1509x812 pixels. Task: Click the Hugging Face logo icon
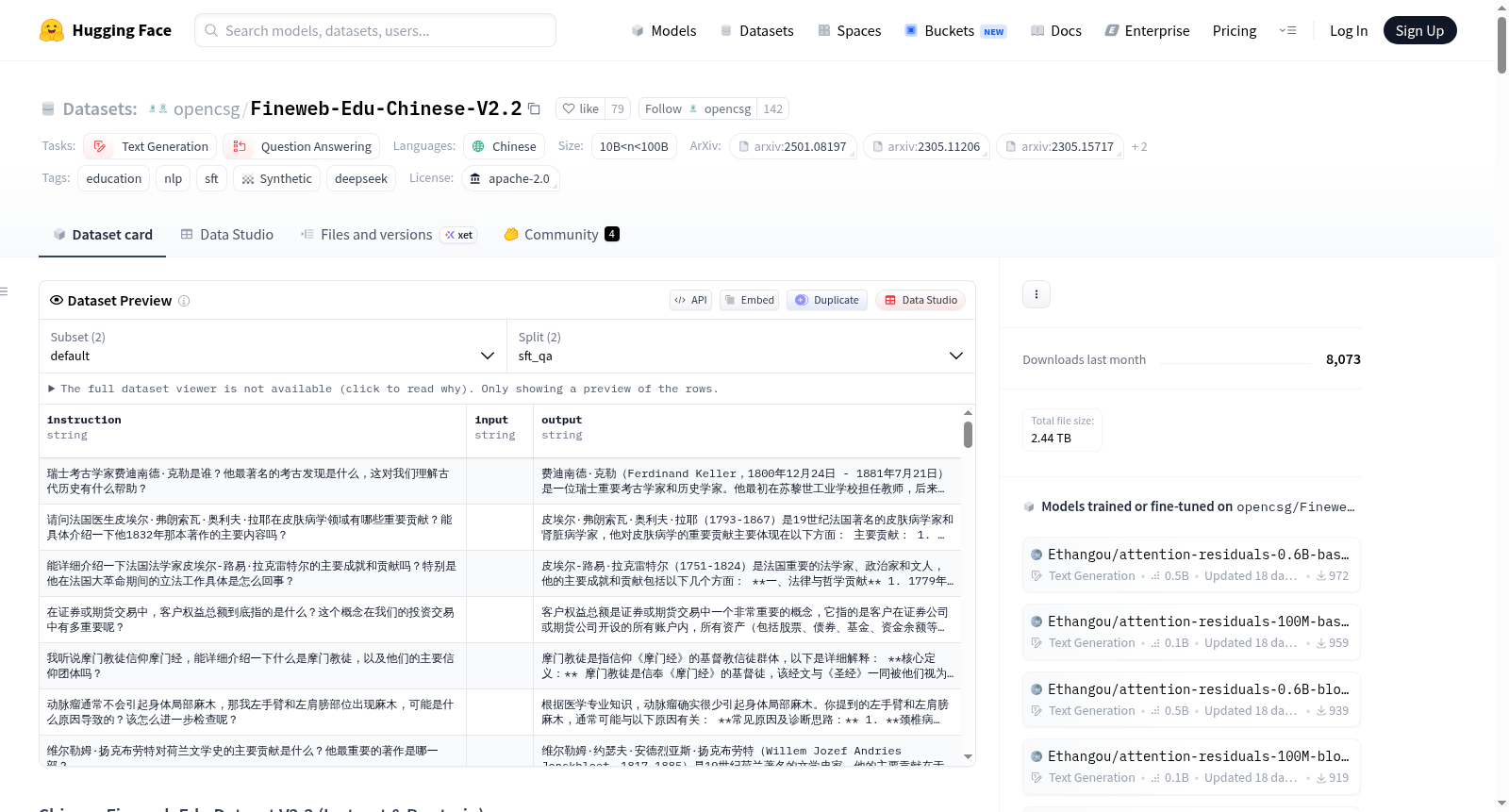[52, 30]
